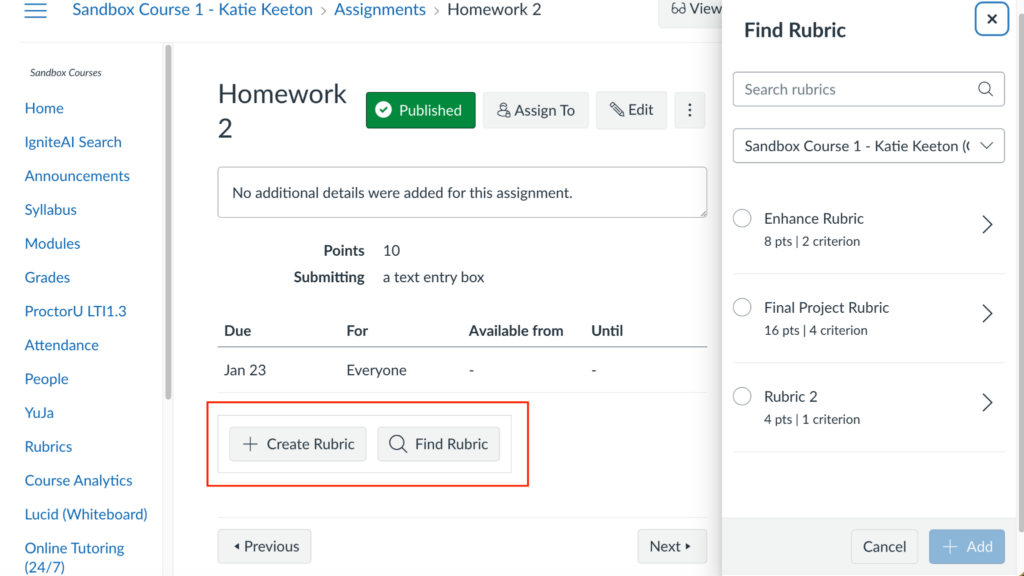Select the Rubric 2 radio button
The image size is (1024, 576).
(742, 396)
